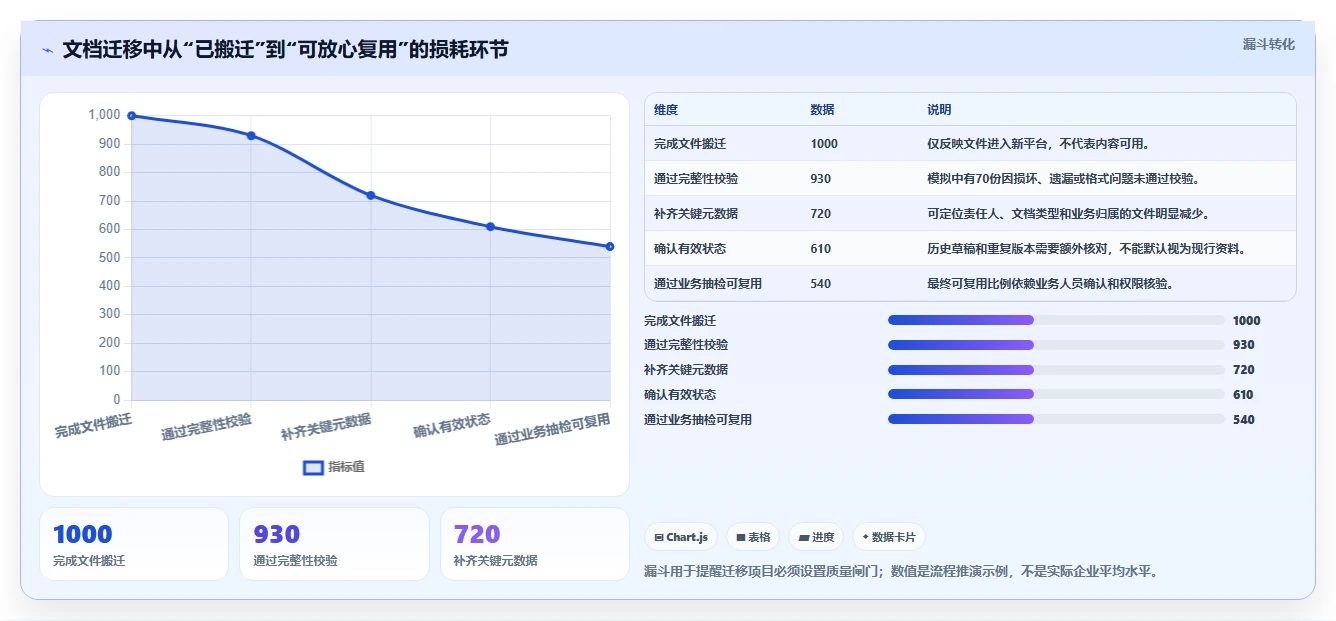Click the icon in the 表格 chip
This screenshot has height=621, width=1336.
[741, 537]
